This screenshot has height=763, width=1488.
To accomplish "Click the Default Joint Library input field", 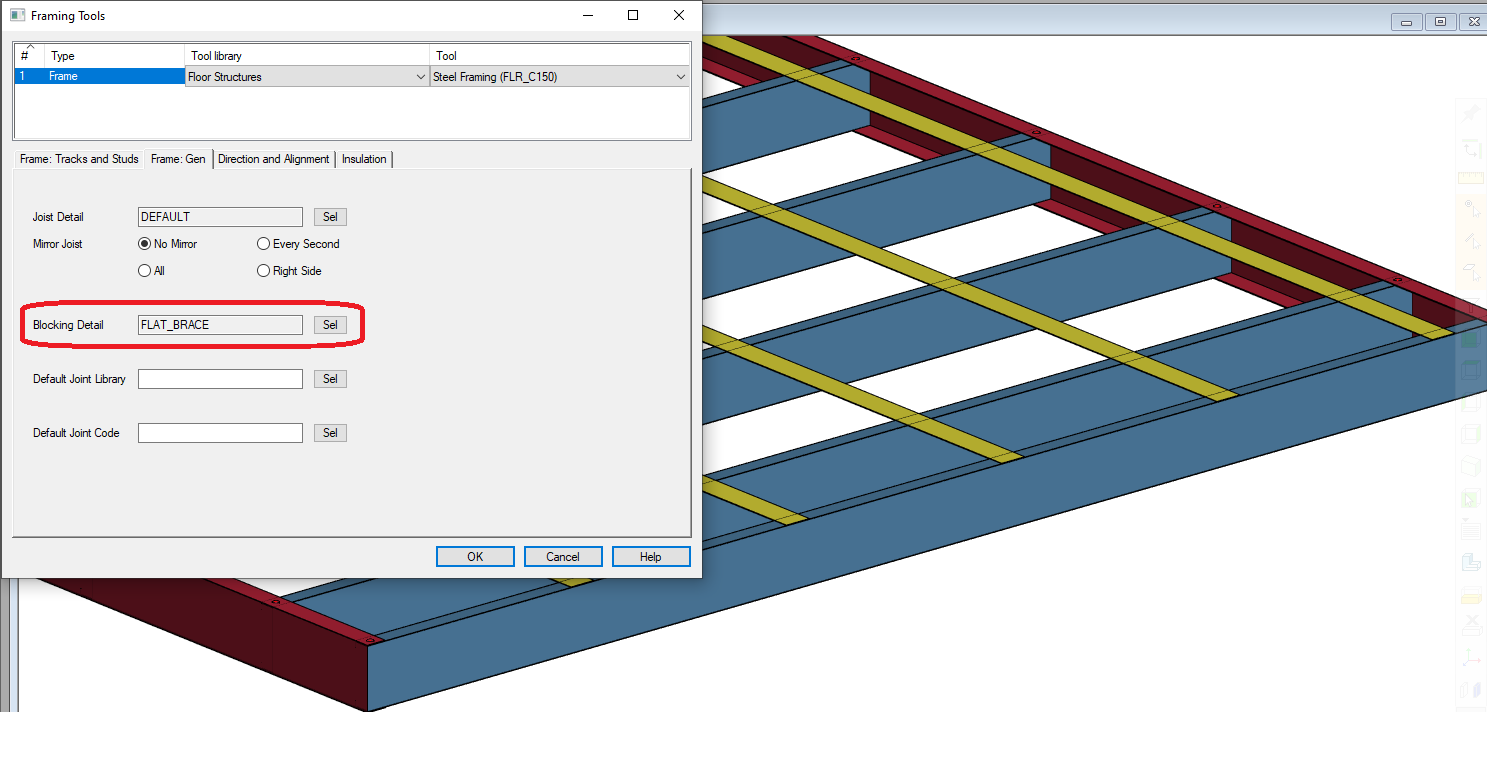I will coord(220,379).
